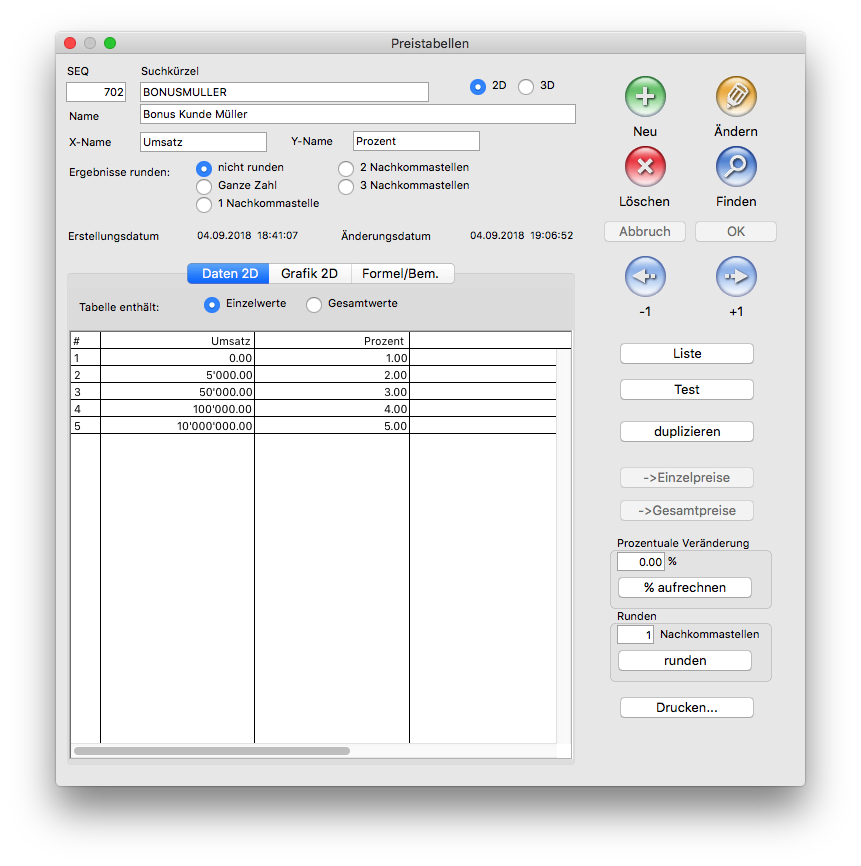Select the 3D radio button
Image resolution: width=861 pixels, height=866 pixels.
click(x=526, y=87)
